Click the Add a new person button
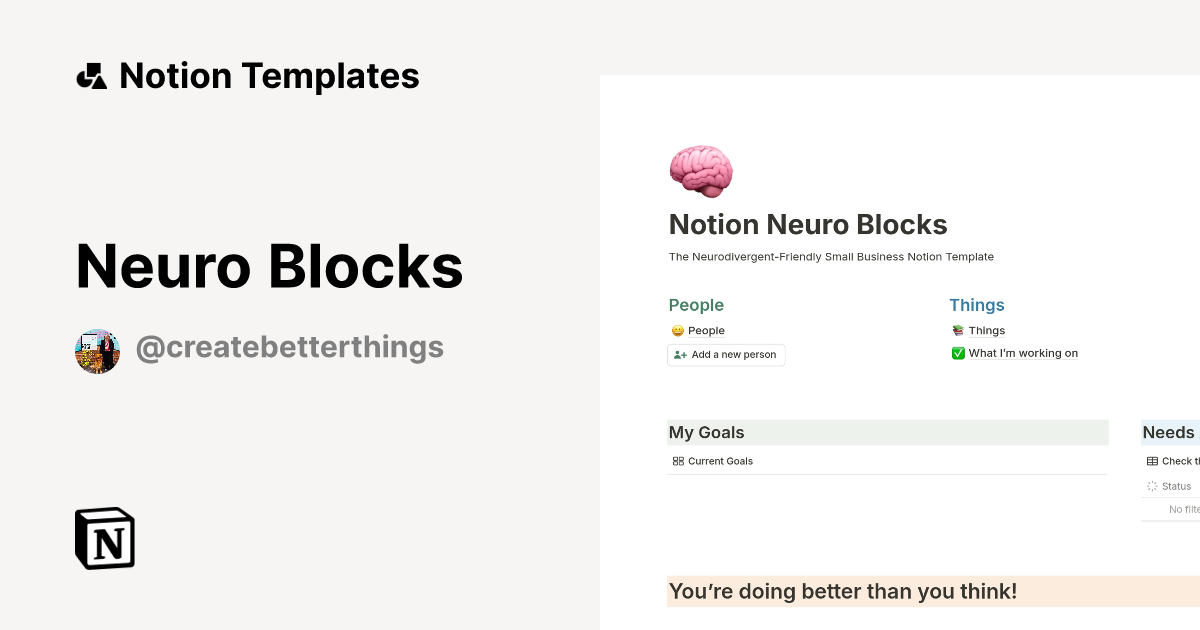The image size is (1200, 630). (726, 355)
